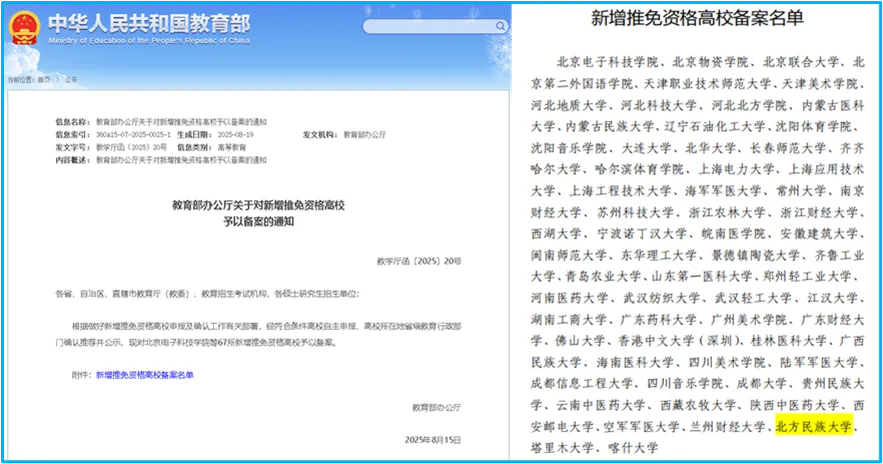Click 上海电力大学 in the list

pyautogui.click(x=737, y=169)
